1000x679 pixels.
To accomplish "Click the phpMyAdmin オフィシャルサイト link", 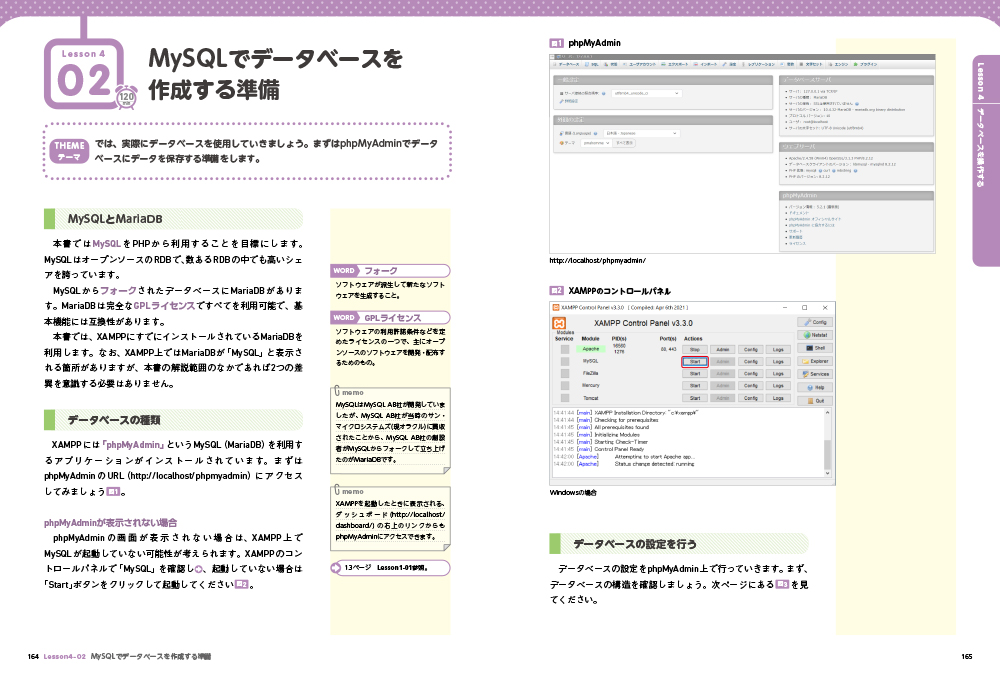I will [814, 219].
